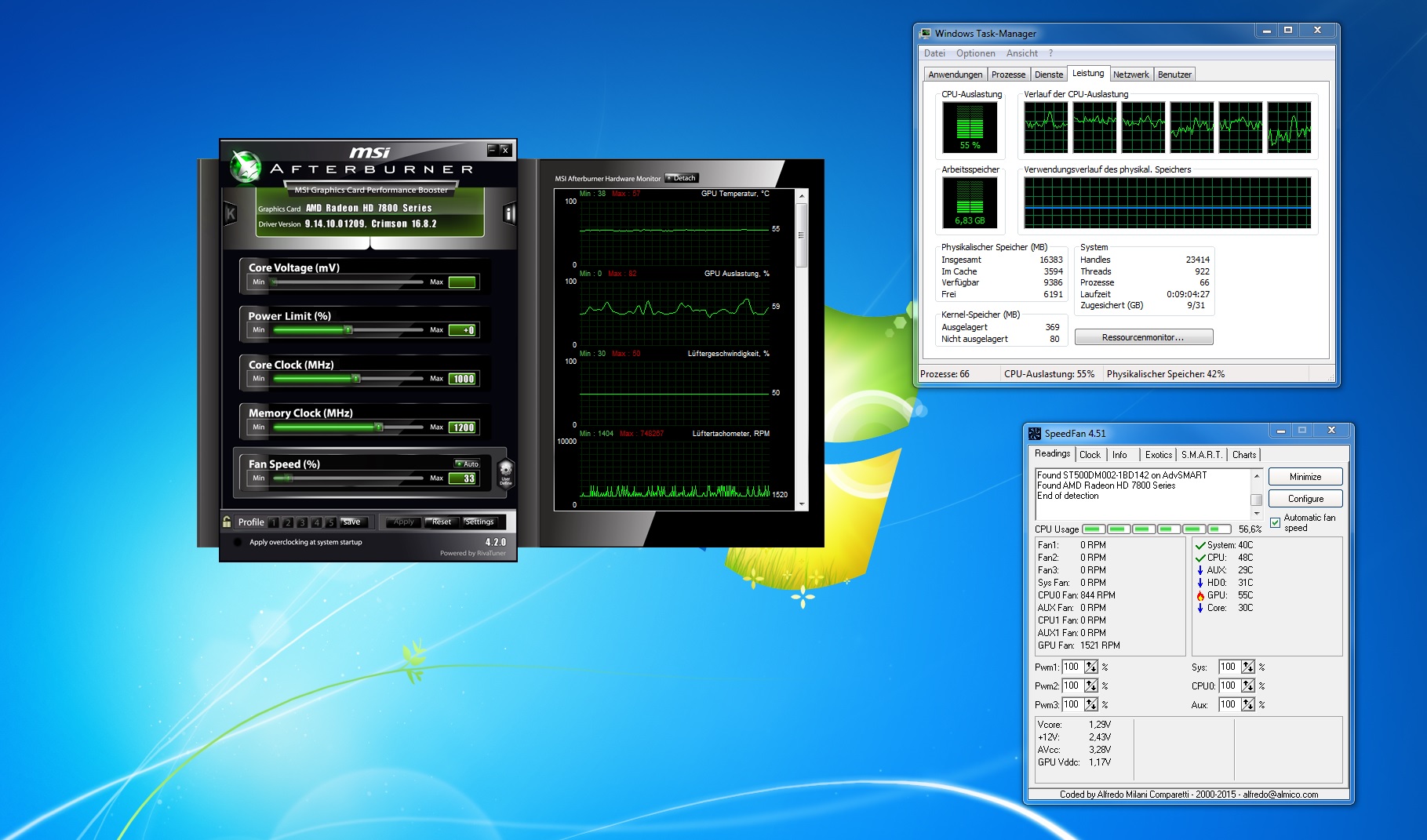The width and height of the screenshot is (1427, 840).
Task: Switch to the Anwendungen tab
Action: coord(955,75)
